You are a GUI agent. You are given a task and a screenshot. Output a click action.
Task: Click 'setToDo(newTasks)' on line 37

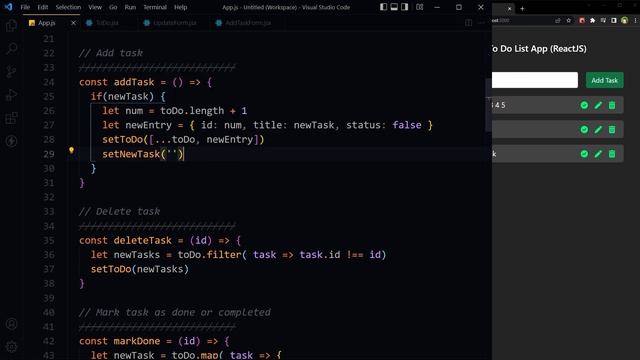[140, 269]
